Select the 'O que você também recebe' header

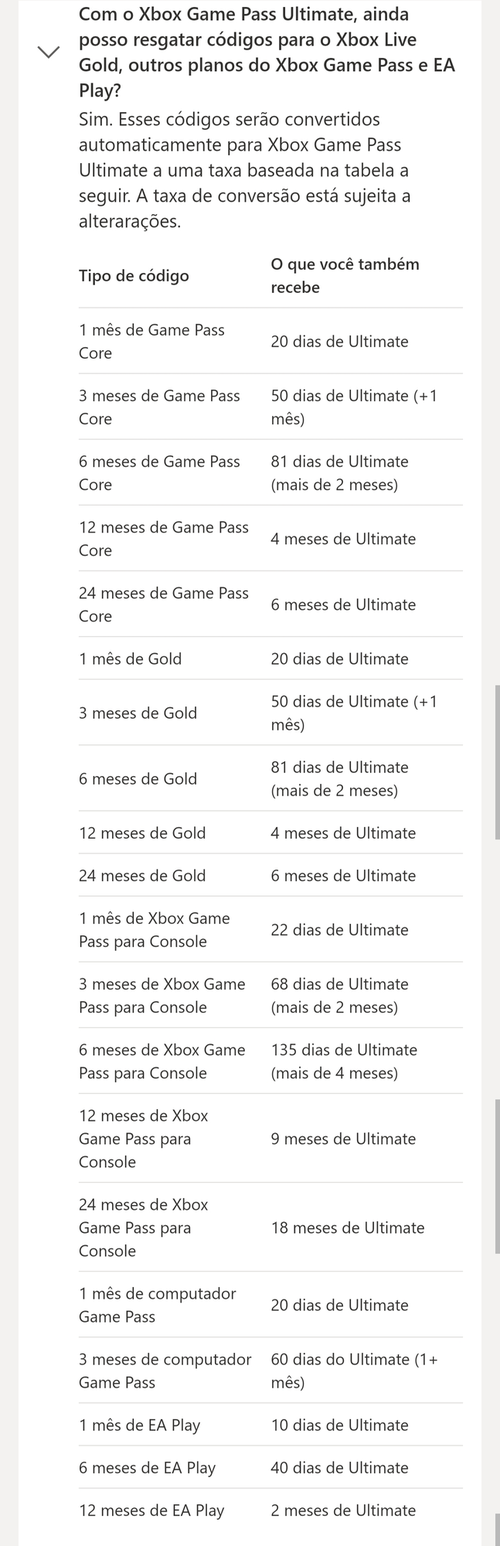[x=345, y=276]
